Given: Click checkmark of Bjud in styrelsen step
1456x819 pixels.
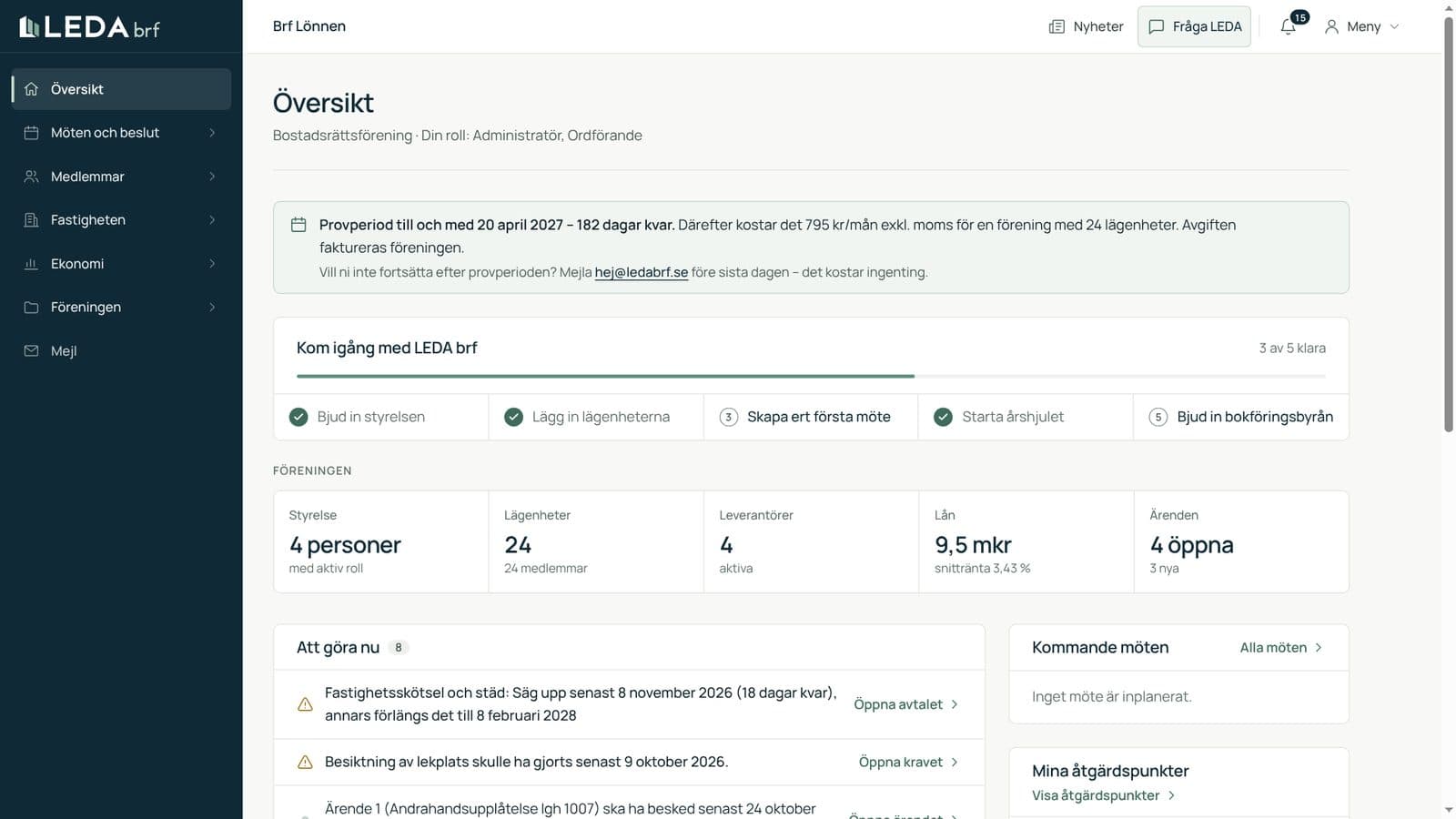Looking at the screenshot, I should pyautogui.click(x=298, y=417).
